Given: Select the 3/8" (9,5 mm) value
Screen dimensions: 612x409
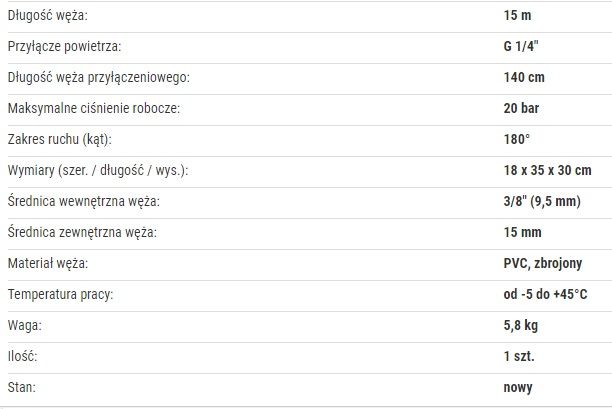Looking at the screenshot, I should (x=542, y=201).
